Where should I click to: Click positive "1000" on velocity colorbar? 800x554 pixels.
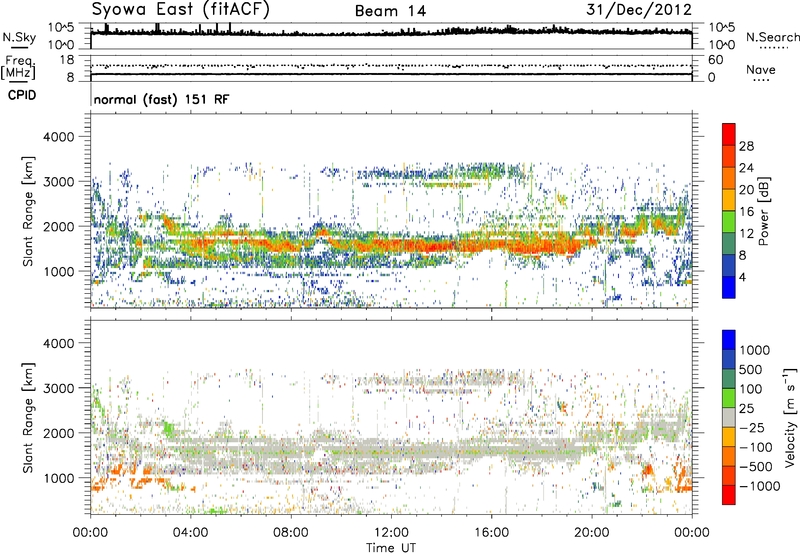pyautogui.click(x=755, y=350)
